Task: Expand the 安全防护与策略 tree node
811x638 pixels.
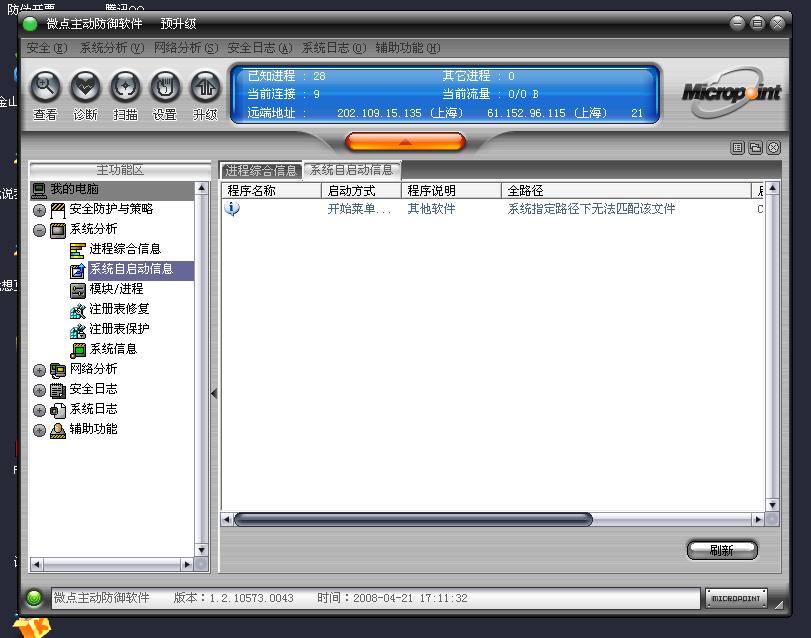Action: tap(39, 210)
